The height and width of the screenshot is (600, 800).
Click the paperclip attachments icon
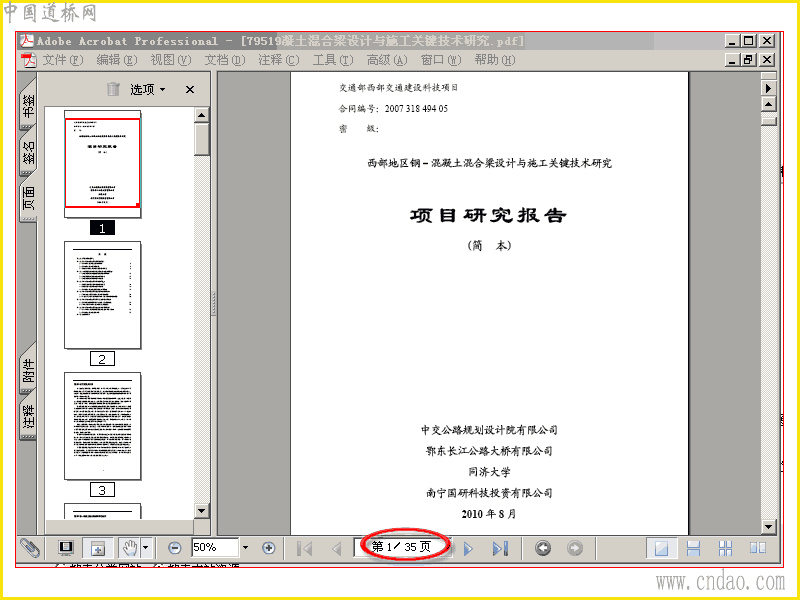tap(30, 548)
